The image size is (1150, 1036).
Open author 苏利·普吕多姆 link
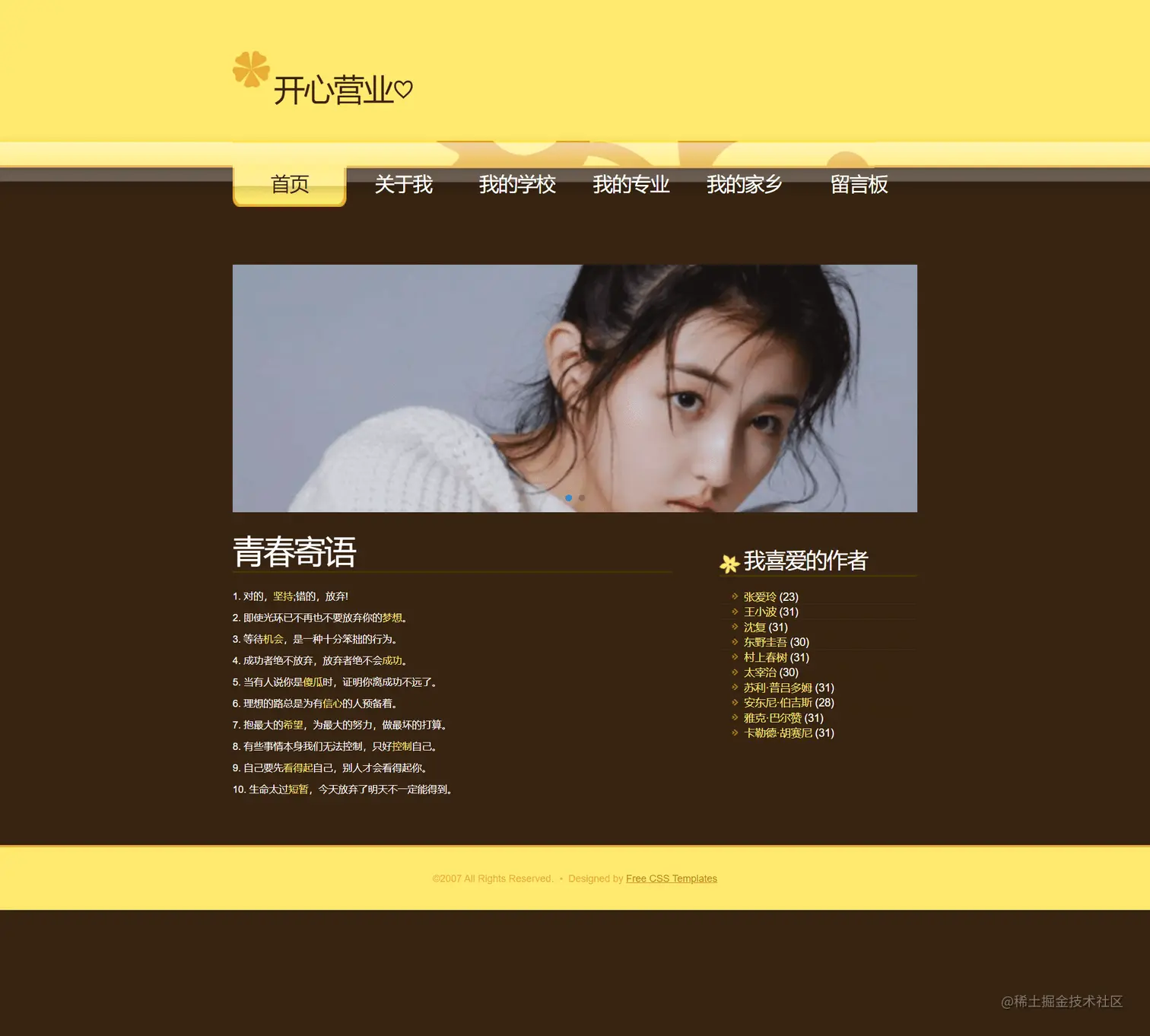click(x=778, y=688)
